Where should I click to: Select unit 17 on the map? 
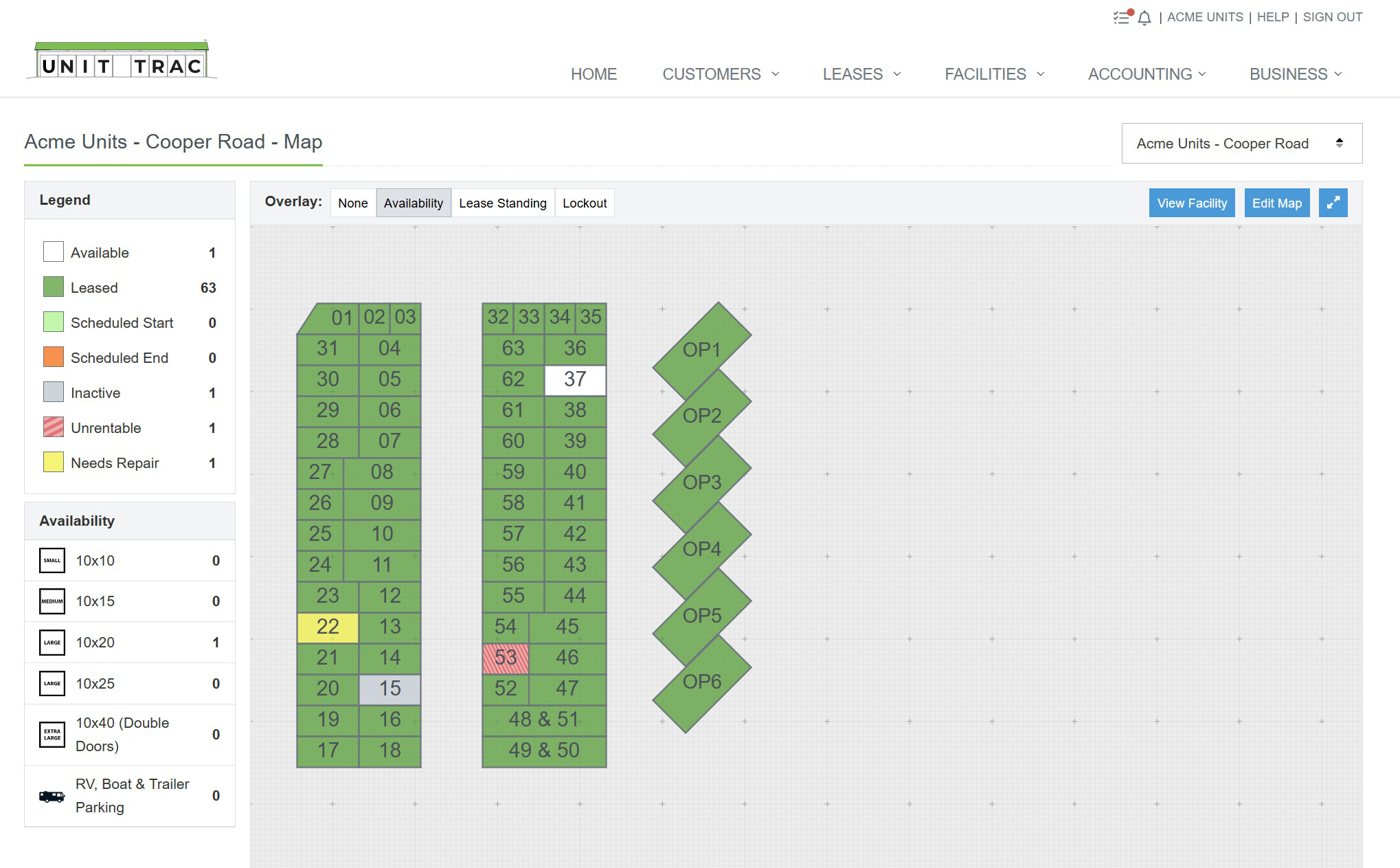(x=328, y=751)
